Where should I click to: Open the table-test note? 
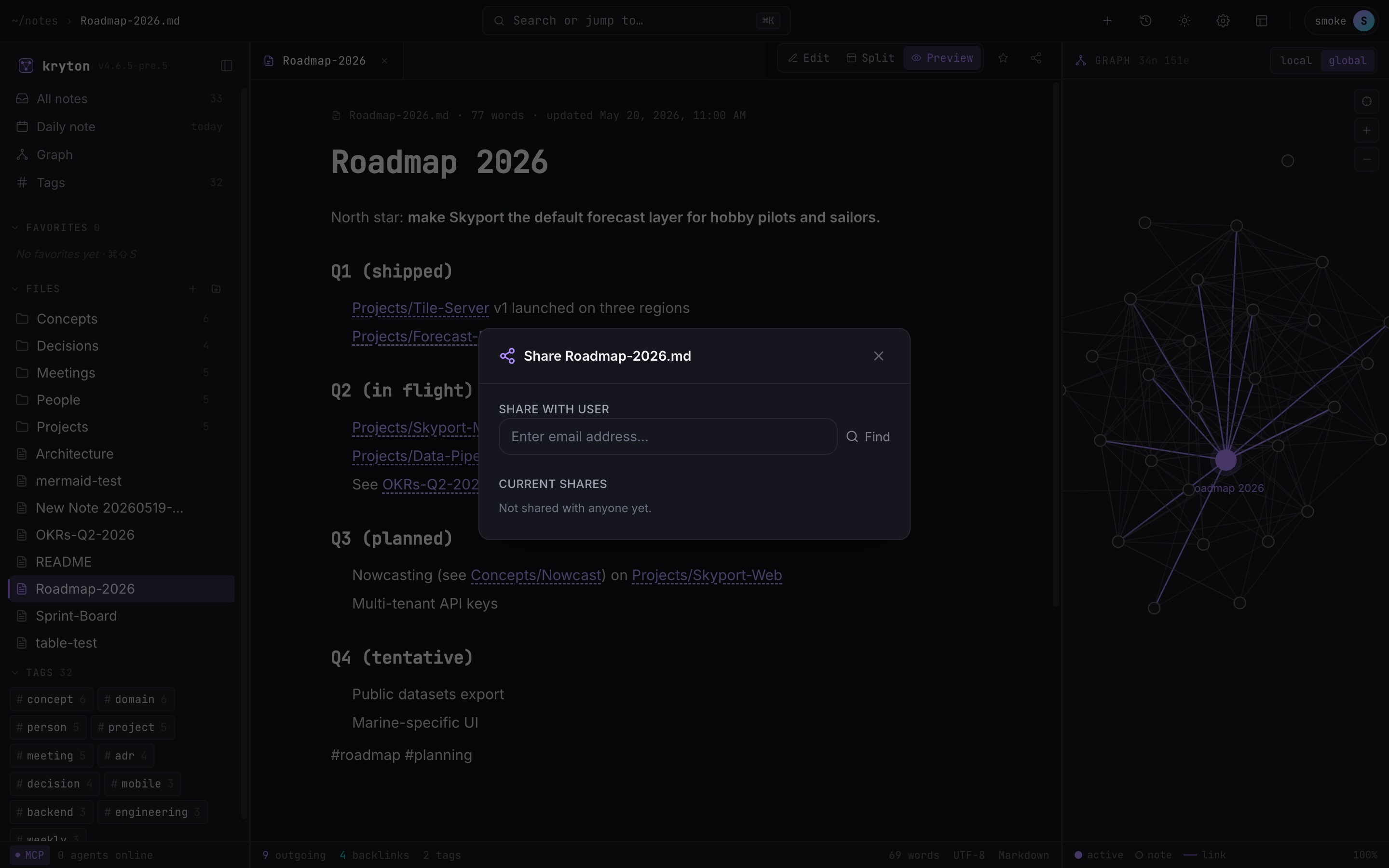point(122,642)
